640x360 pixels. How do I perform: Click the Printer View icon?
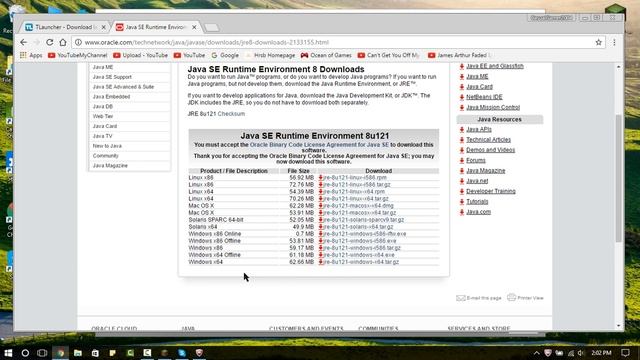click(x=511, y=297)
